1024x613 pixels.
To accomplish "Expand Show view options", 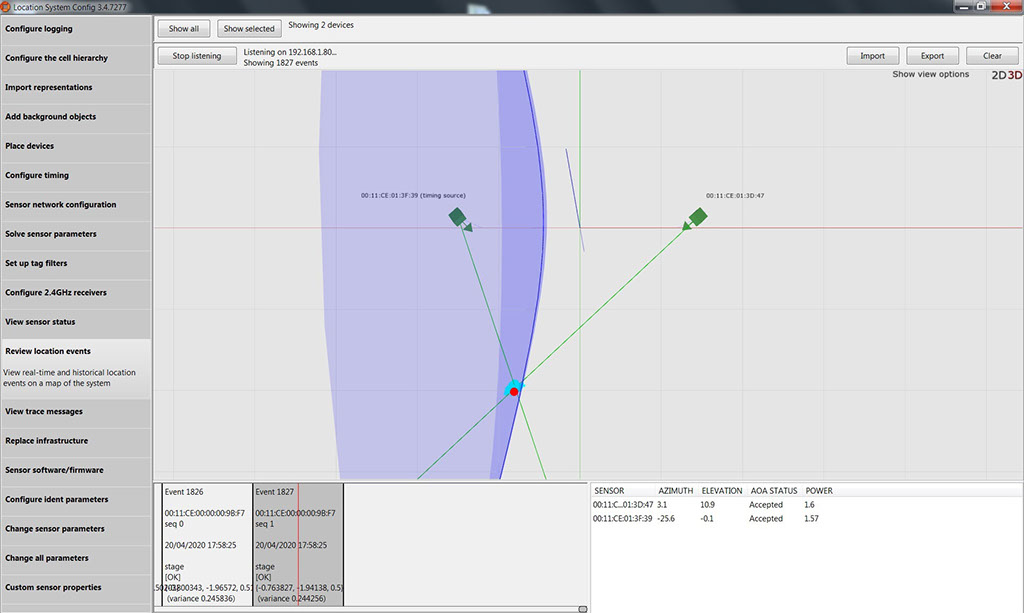I will (x=930, y=75).
